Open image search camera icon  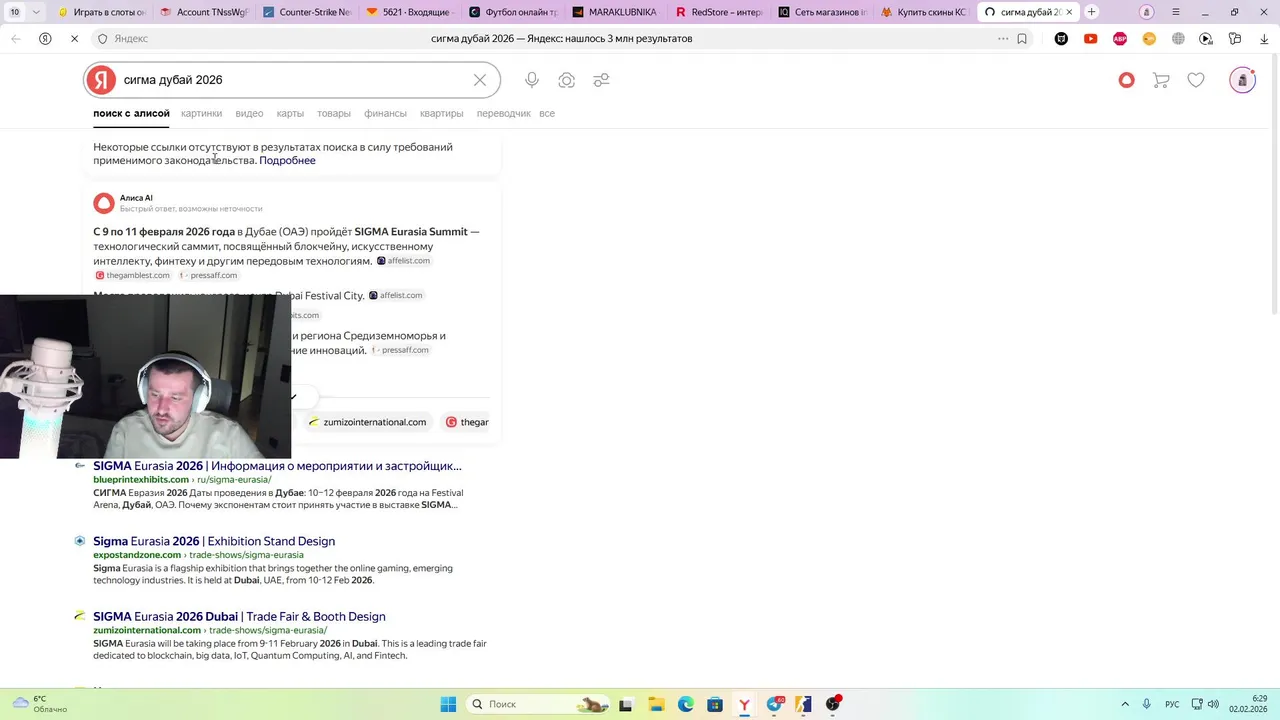(x=567, y=80)
